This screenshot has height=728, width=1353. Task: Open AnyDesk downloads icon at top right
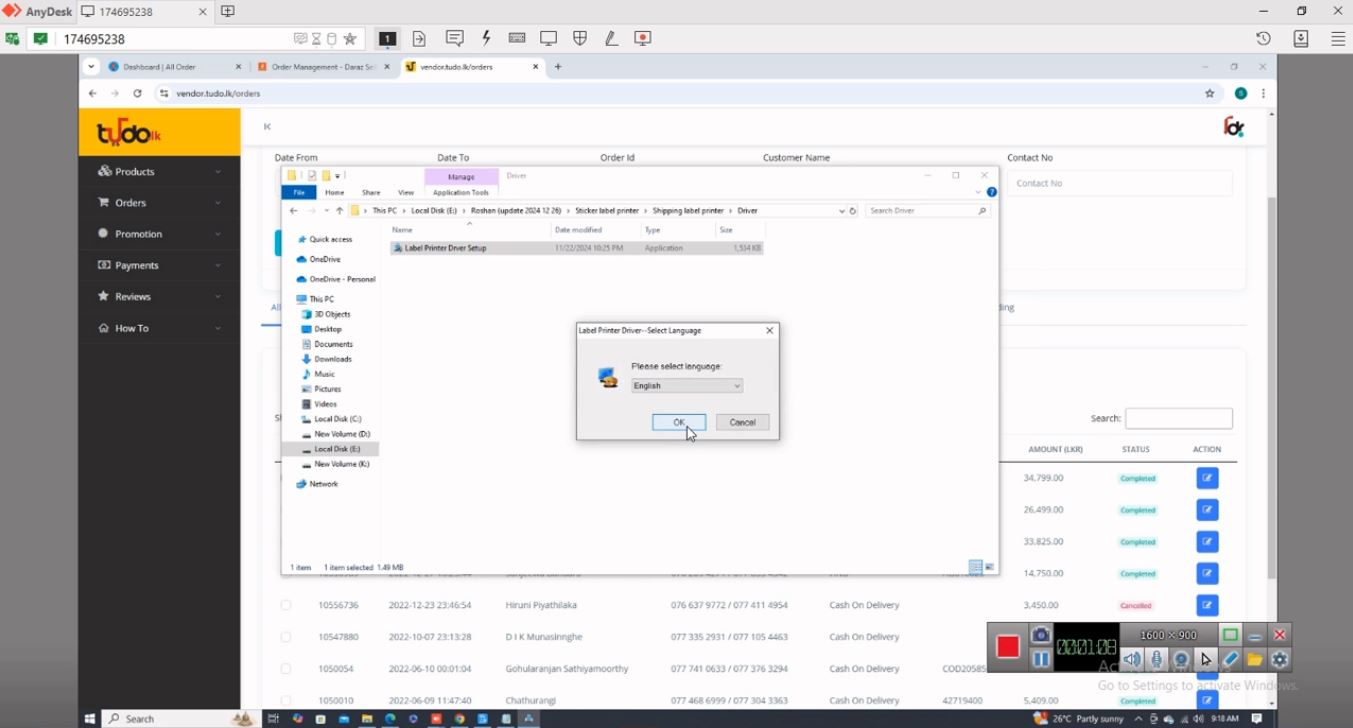(x=1301, y=38)
